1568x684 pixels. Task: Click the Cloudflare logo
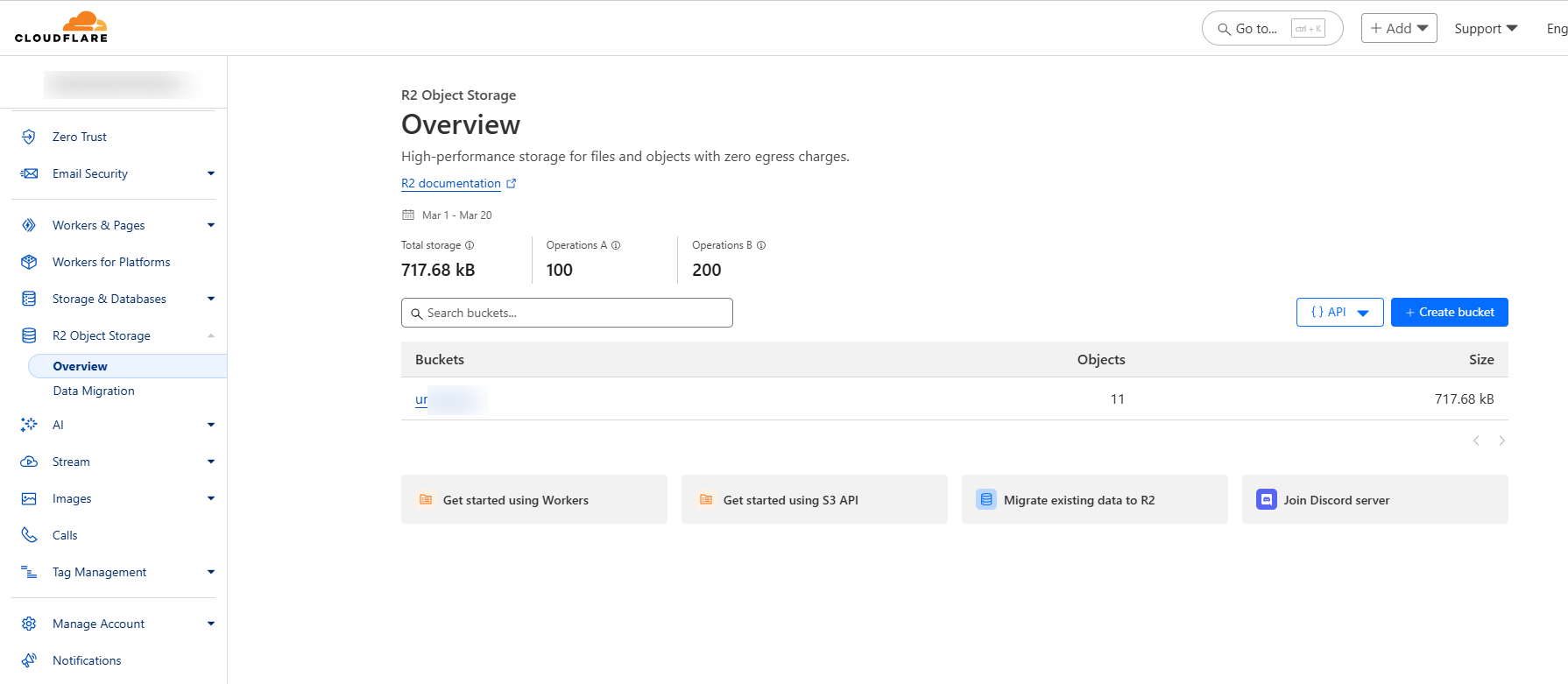tap(61, 27)
